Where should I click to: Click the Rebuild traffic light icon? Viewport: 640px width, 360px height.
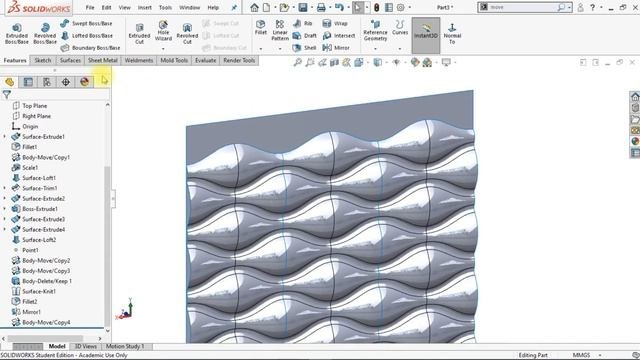(x=376, y=7)
